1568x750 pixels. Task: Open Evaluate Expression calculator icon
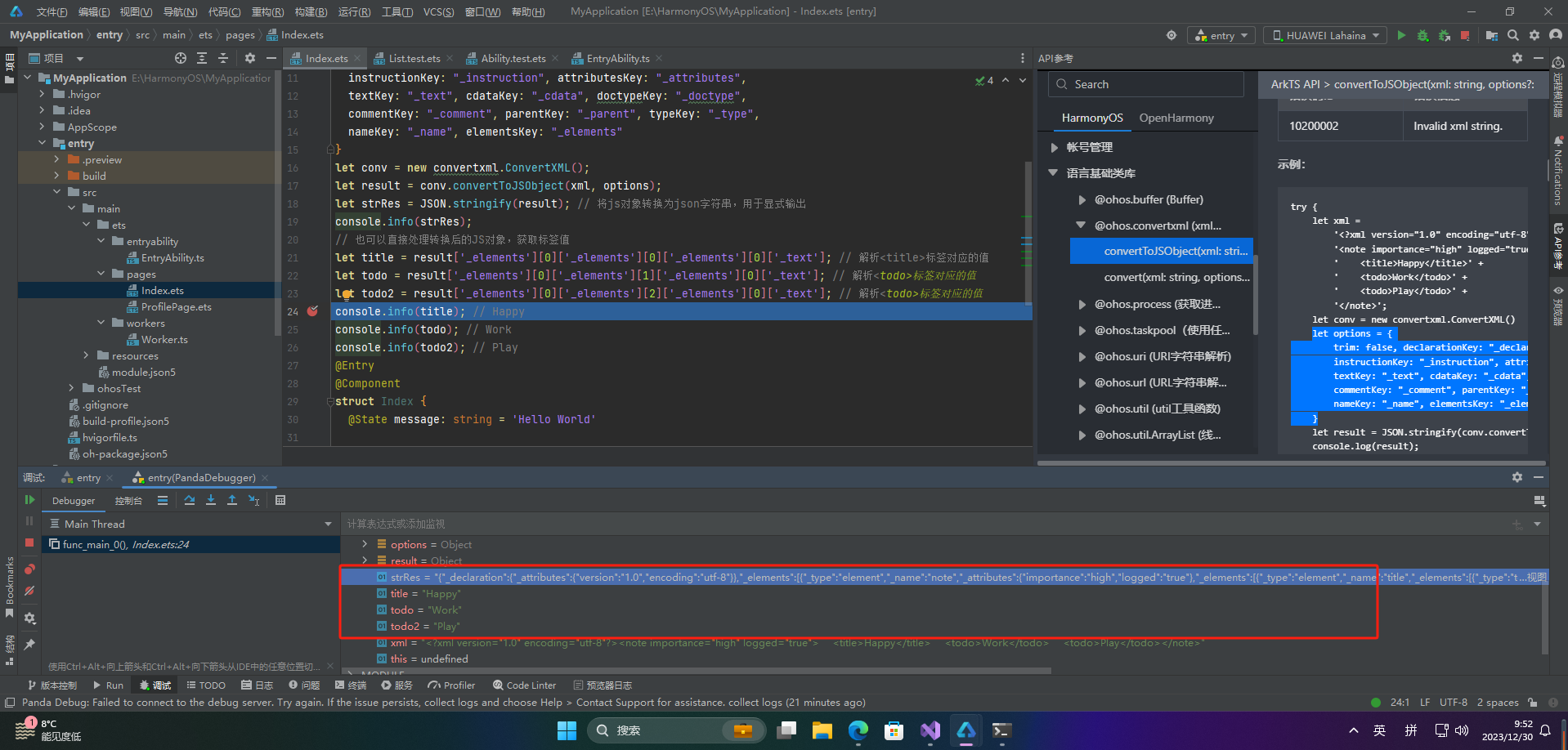click(280, 500)
